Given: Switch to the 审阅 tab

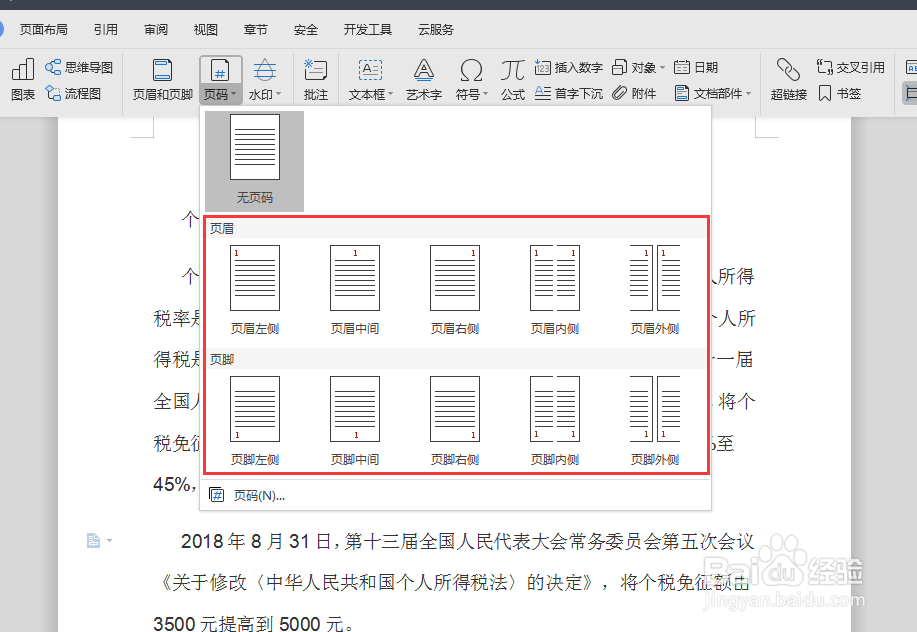Looking at the screenshot, I should 156,30.
